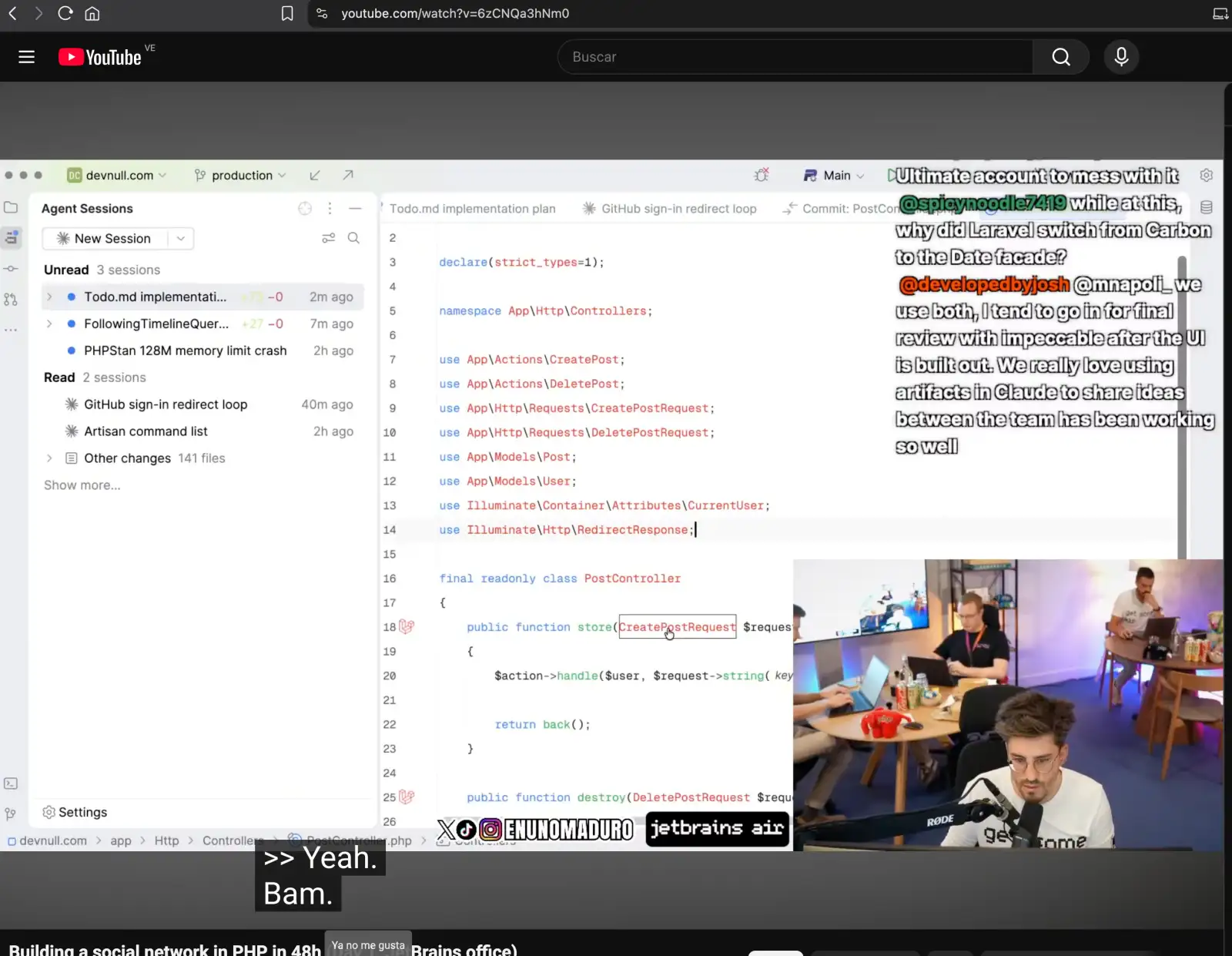Image resolution: width=1232 pixels, height=956 pixels.
Task: Go to browser home page
Action: [x=92, y=13]
